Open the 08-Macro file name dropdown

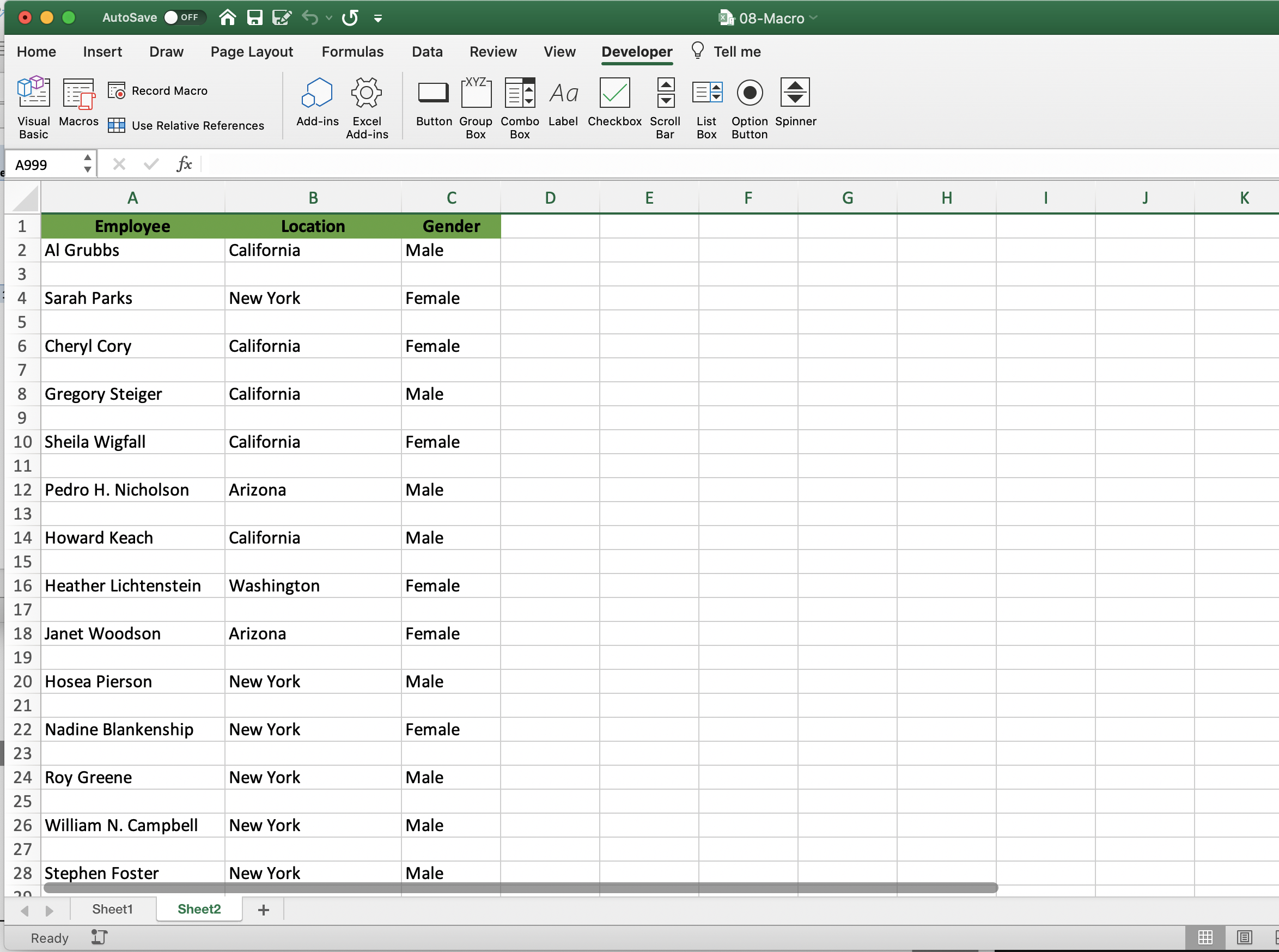click(x=813, y=17)
